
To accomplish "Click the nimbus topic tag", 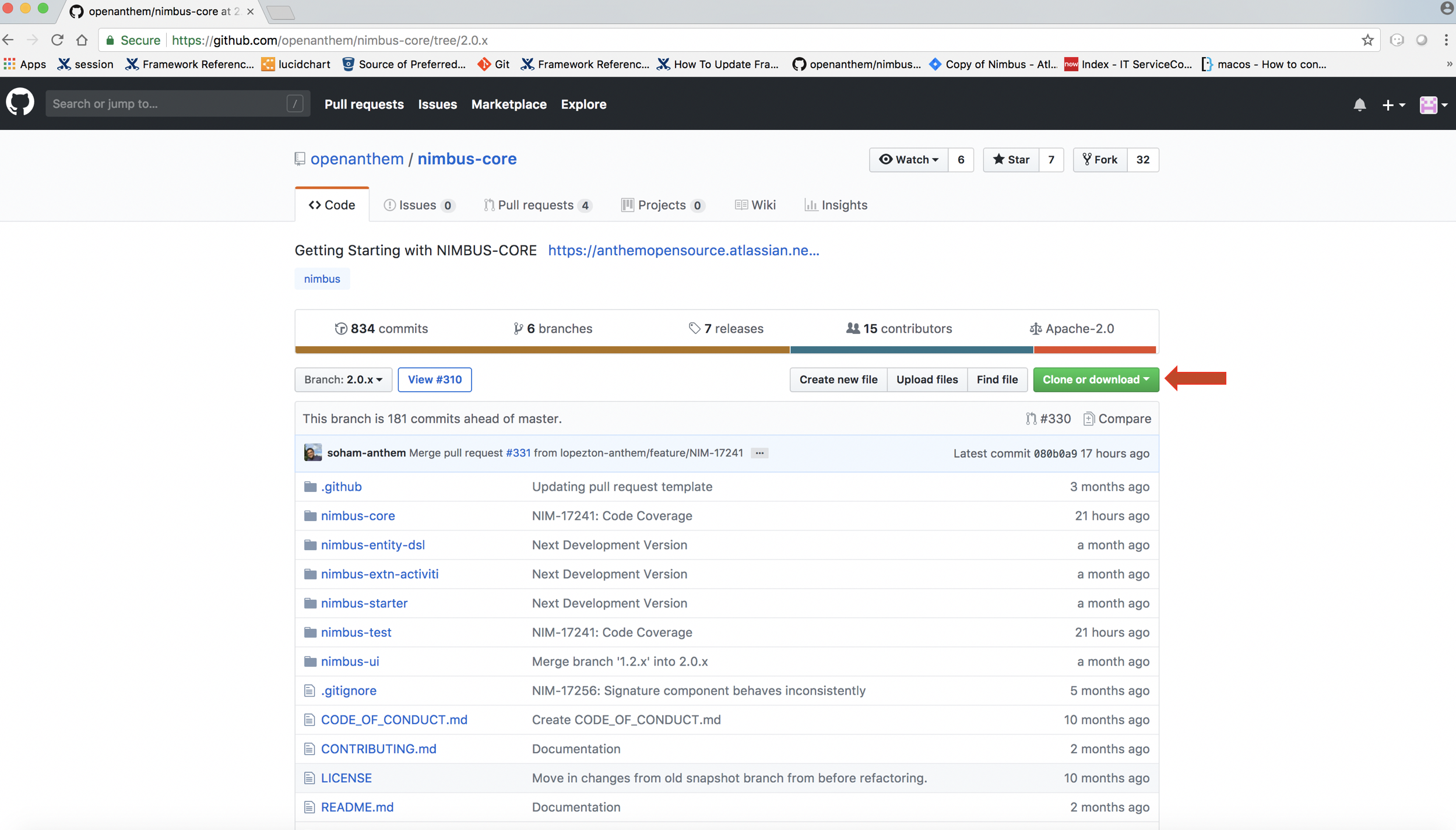I will (322, 279).
